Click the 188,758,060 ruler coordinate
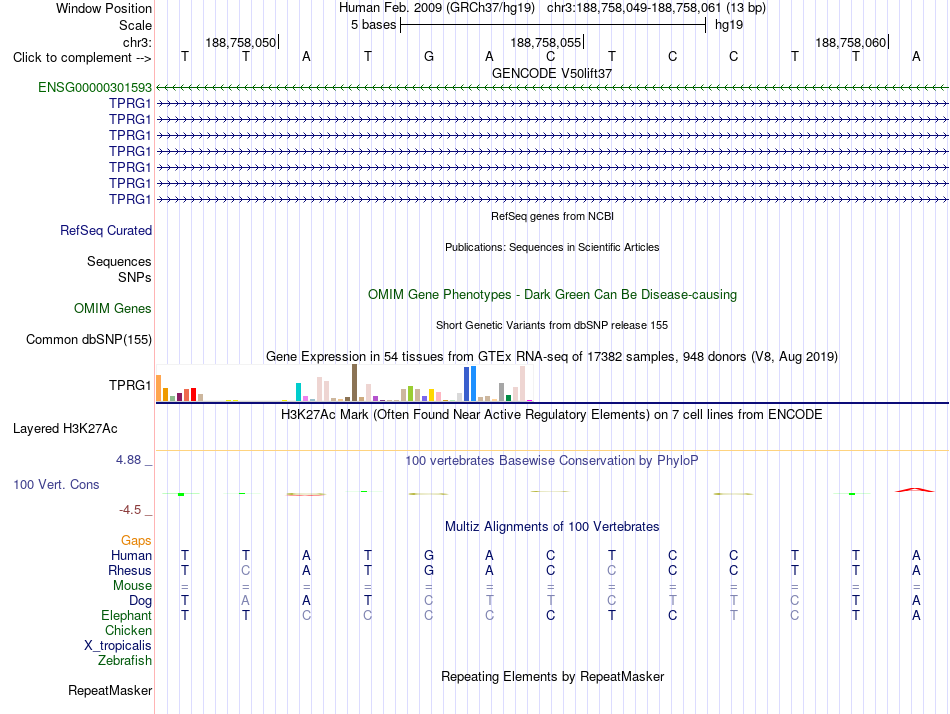950x714 pixels. point(851,42)
